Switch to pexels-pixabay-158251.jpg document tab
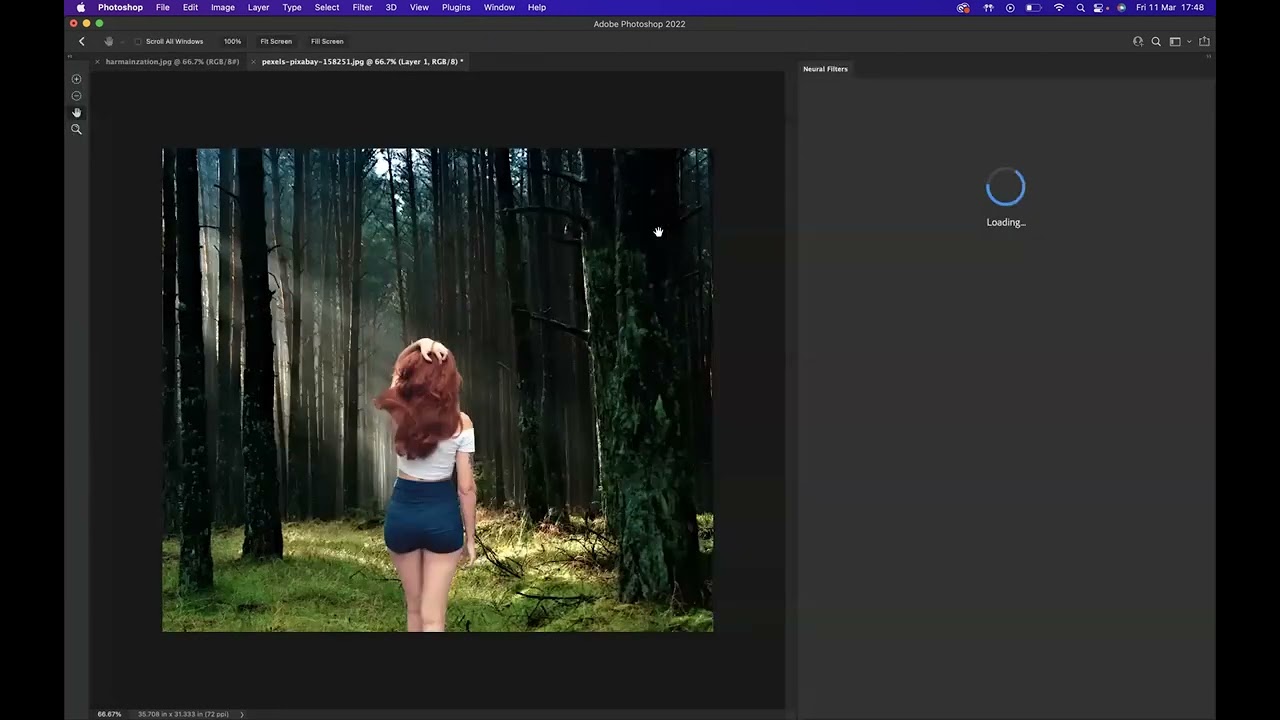 click(362, 62)
